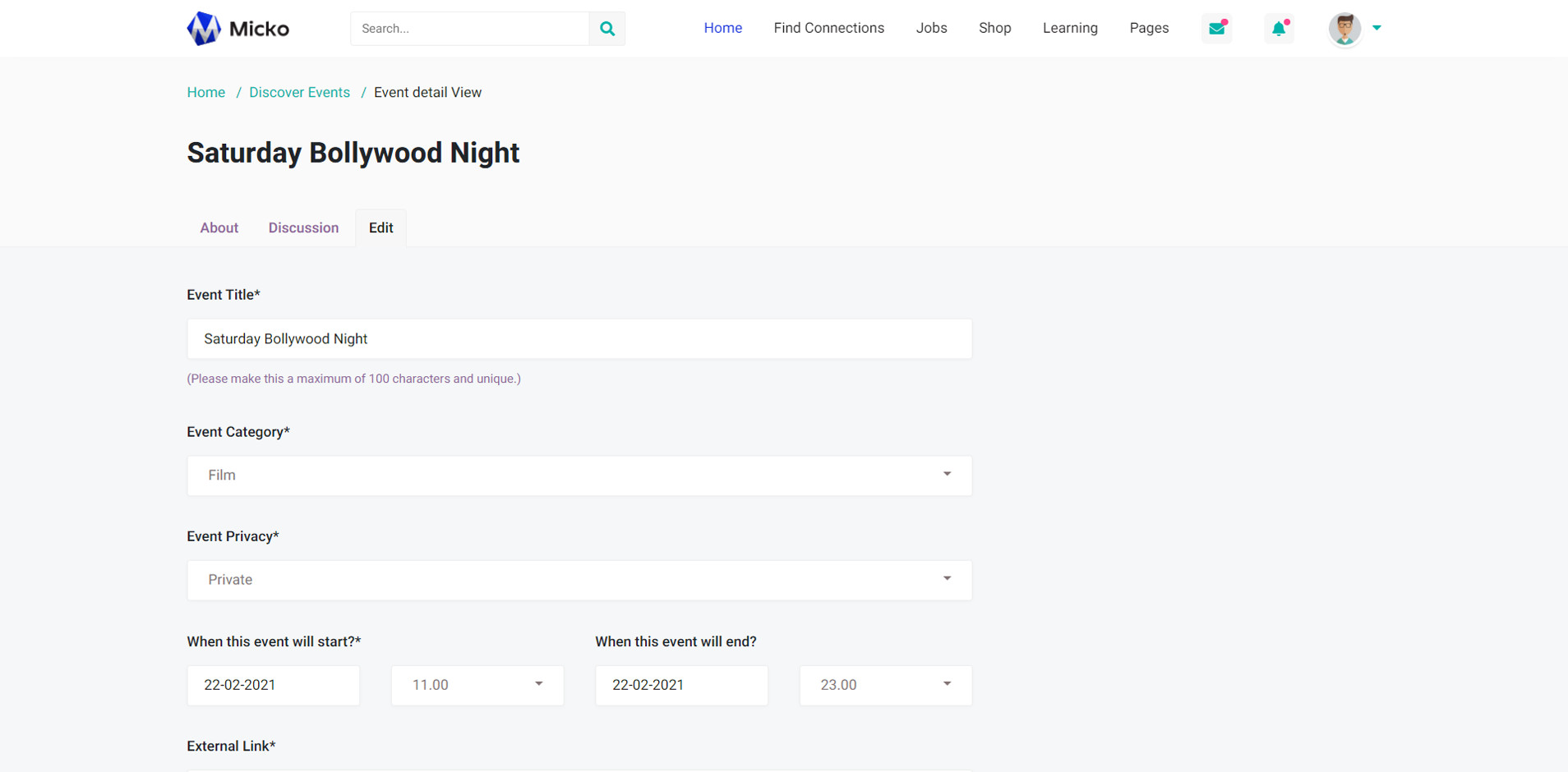Open the Event Privacy dropdown
The height and width of the screenshot is (772, 1568).
point(579,580)
